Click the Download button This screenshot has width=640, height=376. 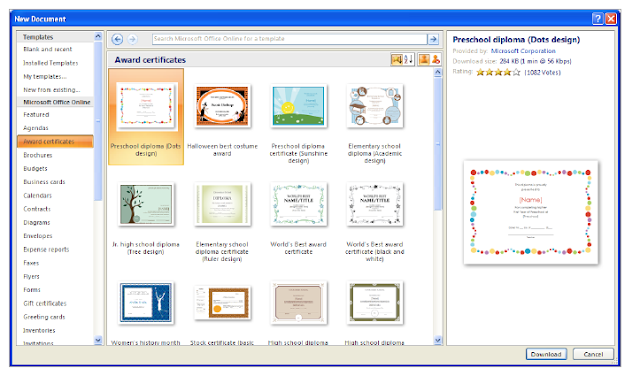click(546, 354)
